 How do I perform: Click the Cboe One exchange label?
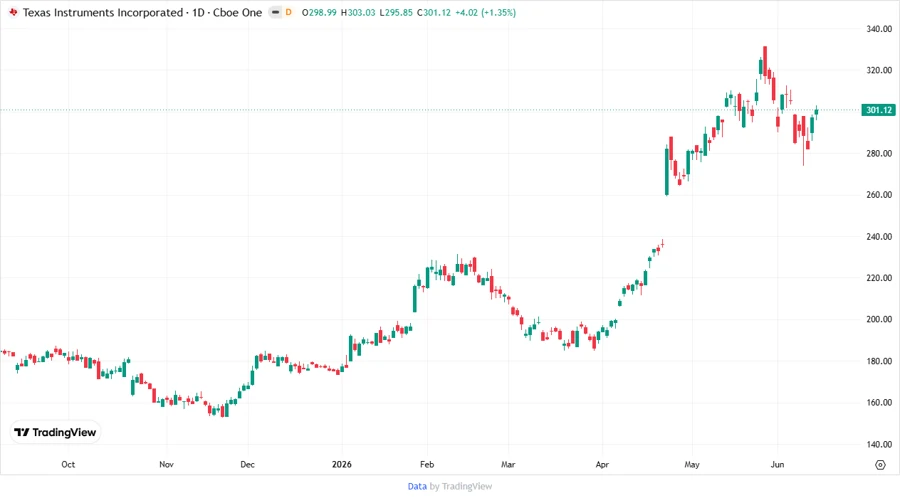(238, 12)
